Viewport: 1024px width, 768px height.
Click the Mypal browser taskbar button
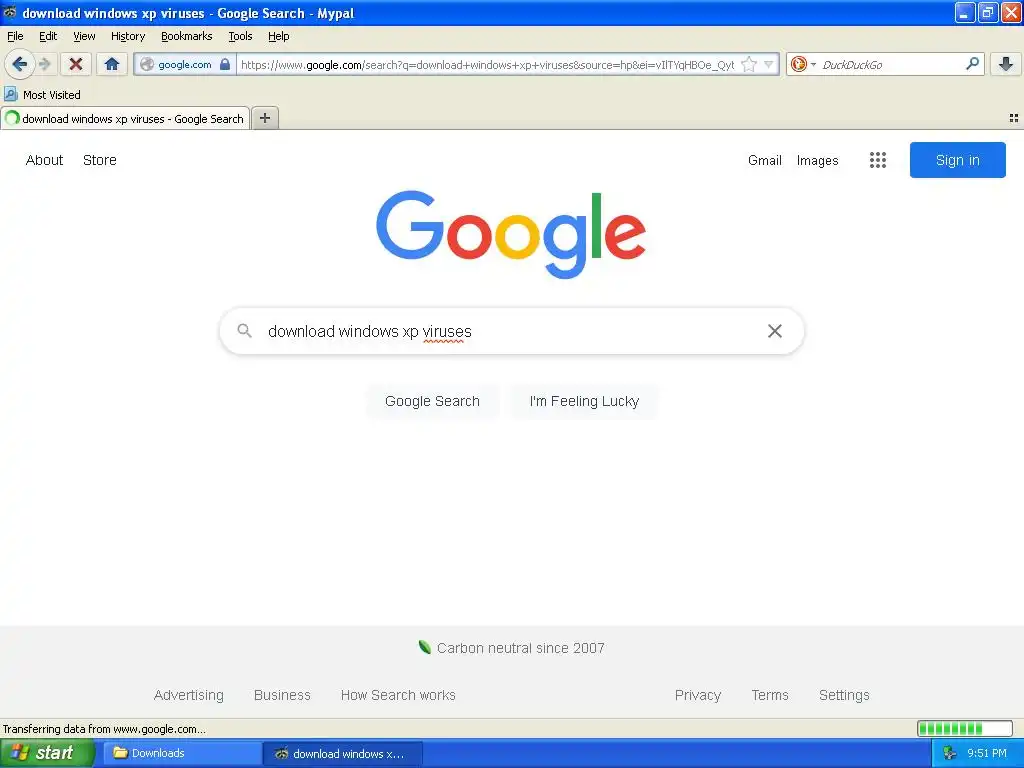[344, 753]
